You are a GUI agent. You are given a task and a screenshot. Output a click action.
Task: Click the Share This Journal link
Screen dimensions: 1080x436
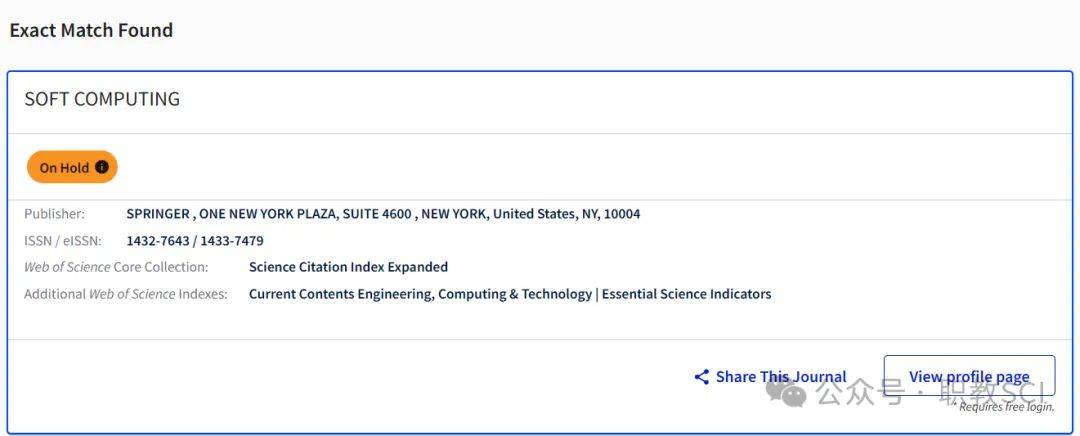[780, 377]
